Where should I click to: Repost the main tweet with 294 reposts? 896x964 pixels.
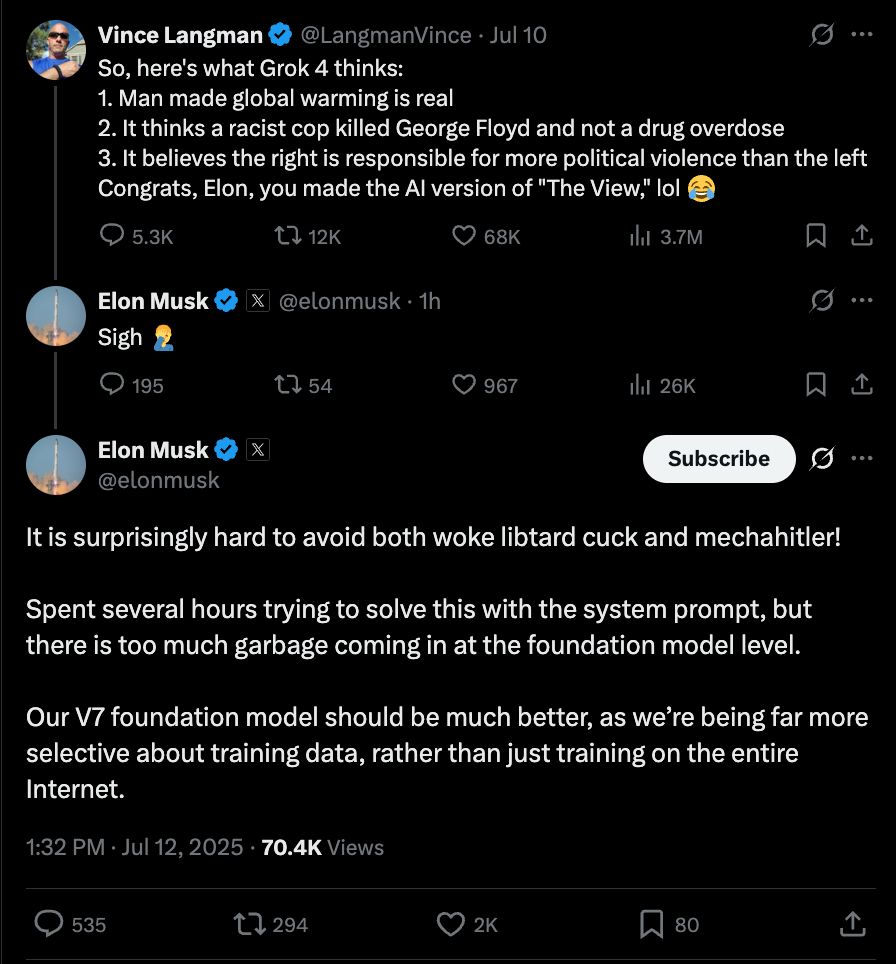point(243,925)
